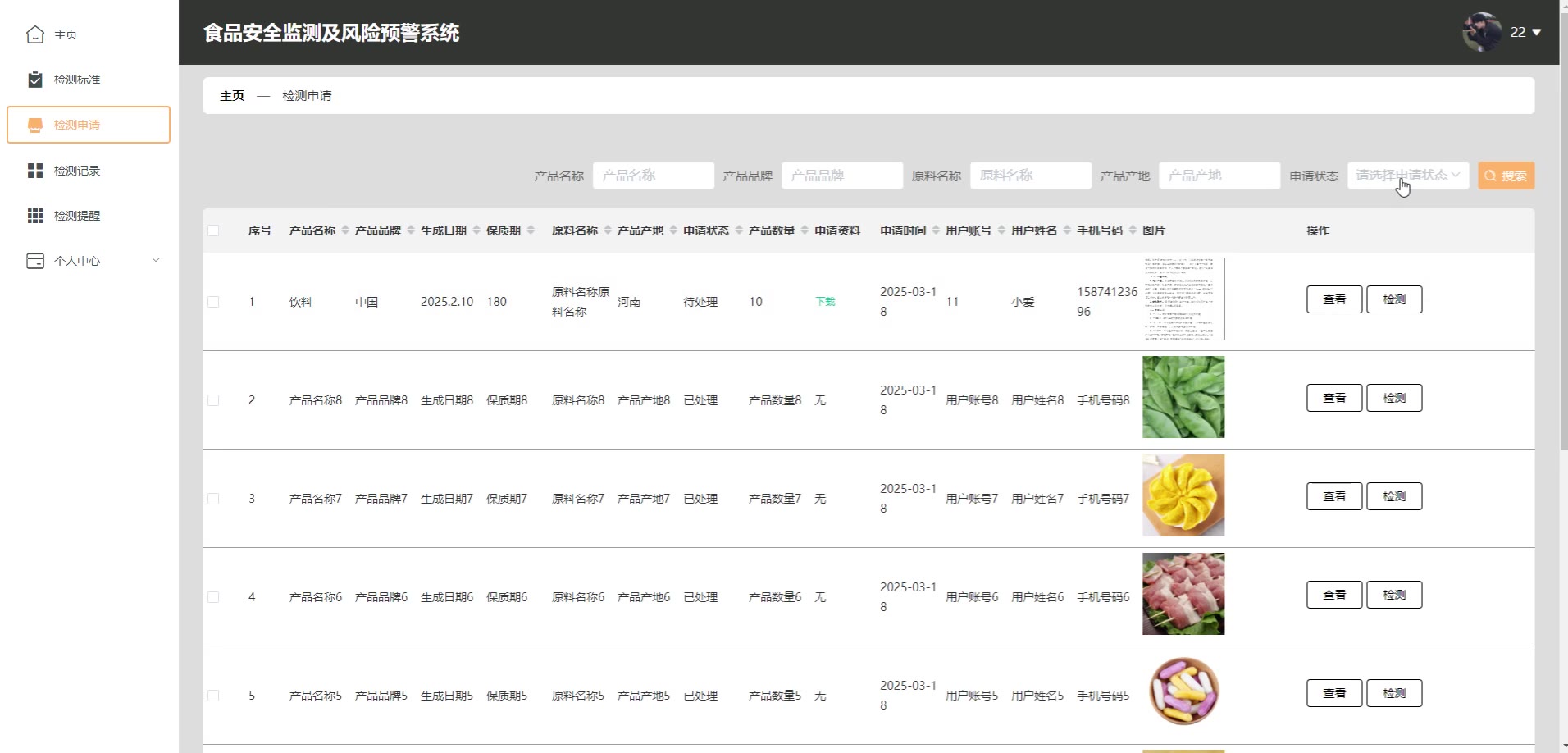Sort the table by 产品名称 column
The height and width of the screenshot is (753, 1568).
pyautogui.click(x=345, y=230)
